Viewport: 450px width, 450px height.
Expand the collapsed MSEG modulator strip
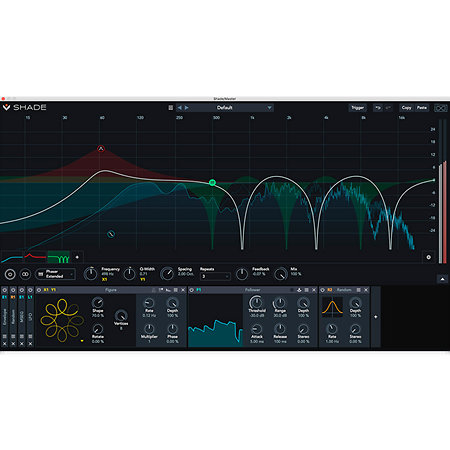pos(22,317)
